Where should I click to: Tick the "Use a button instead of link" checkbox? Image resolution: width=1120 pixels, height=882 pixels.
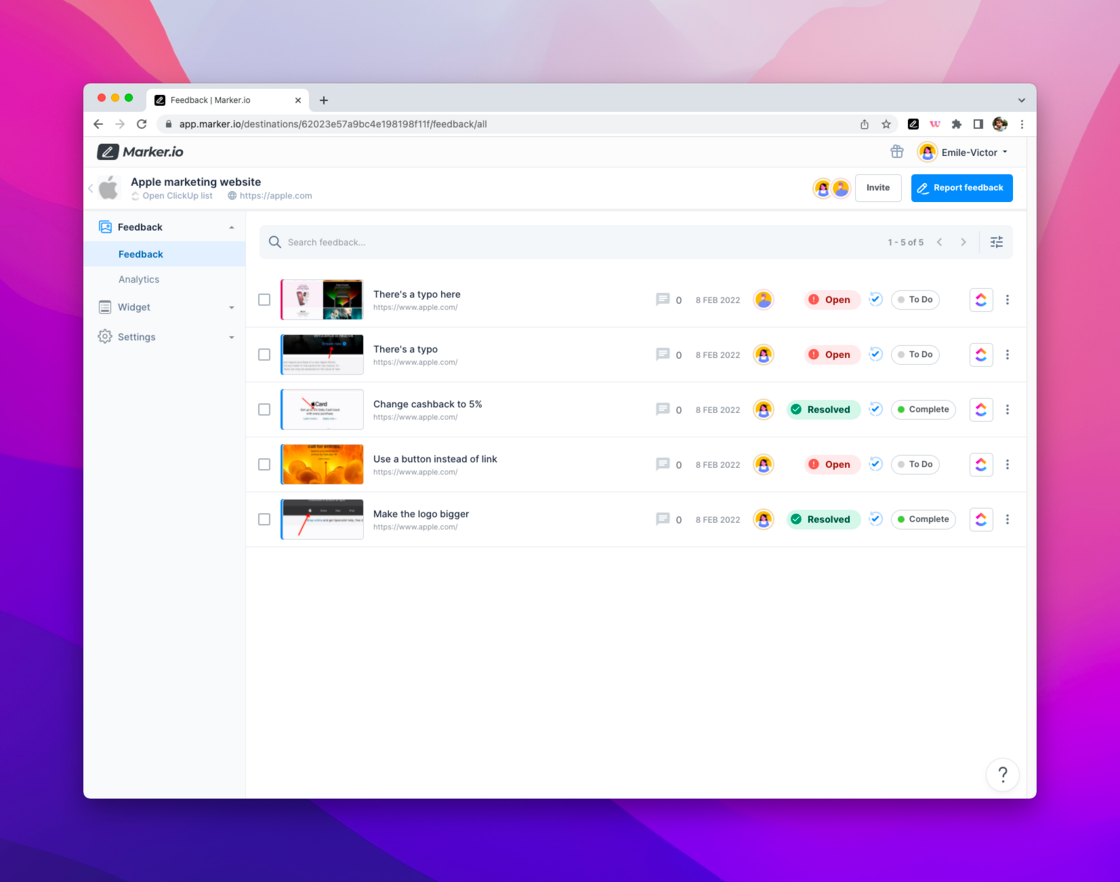(264, 464)
